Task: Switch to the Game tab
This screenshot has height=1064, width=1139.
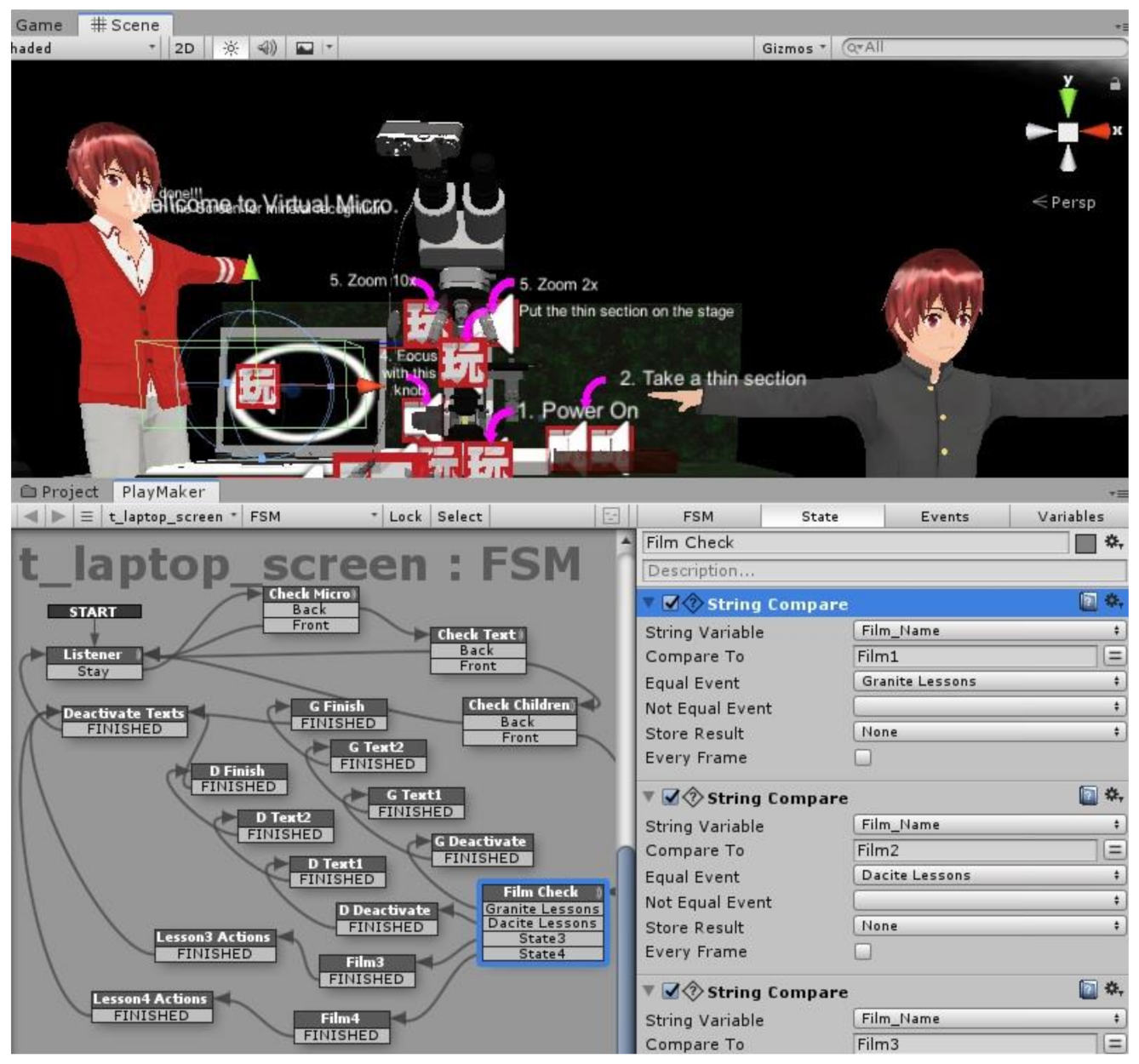Action: tap(39, 25)
